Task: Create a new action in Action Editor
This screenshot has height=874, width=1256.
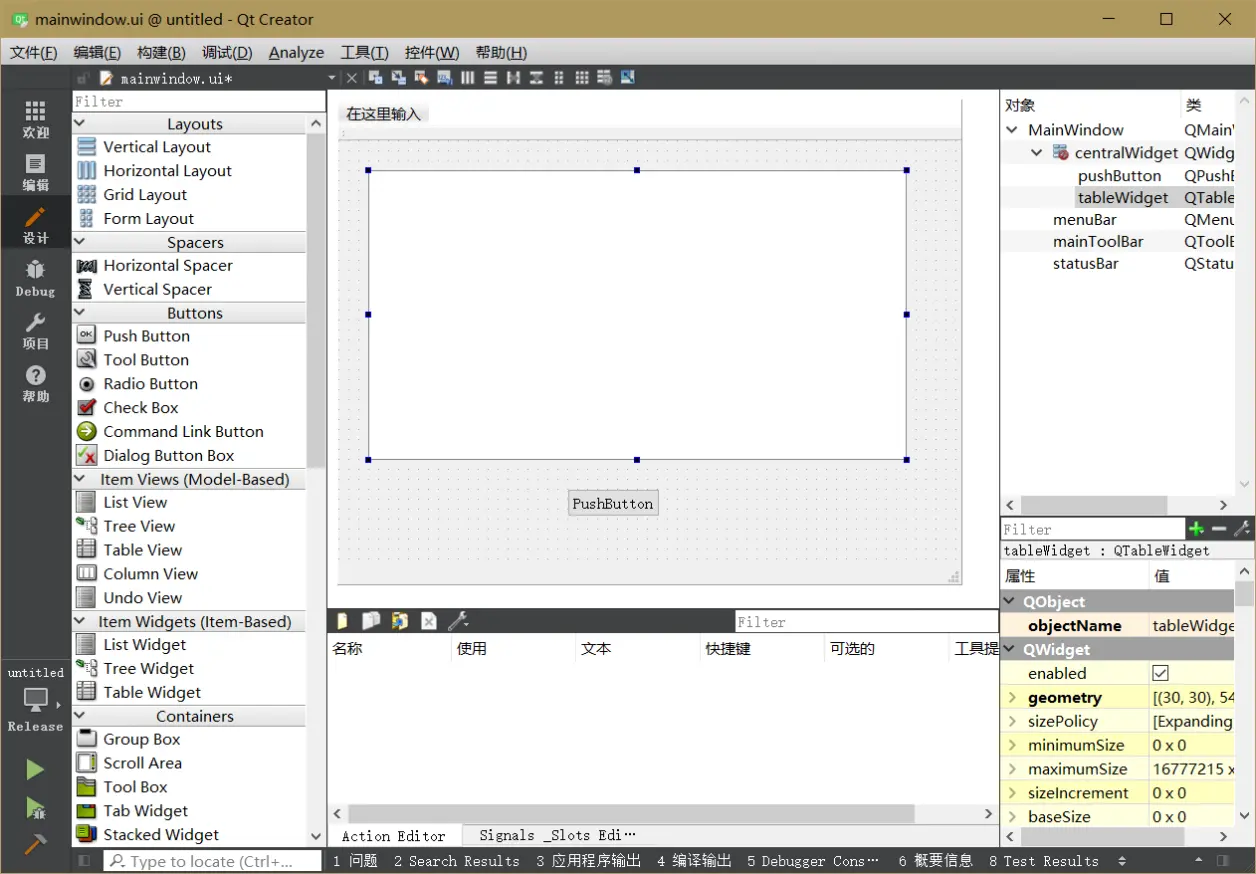Action: [x=342, y=621]
